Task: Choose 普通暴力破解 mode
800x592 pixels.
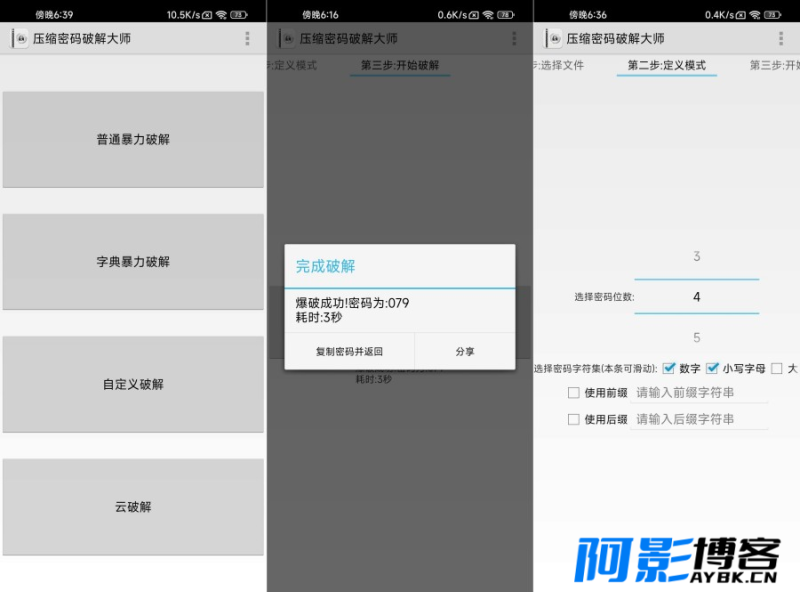Action: click(x=133, y=139)
